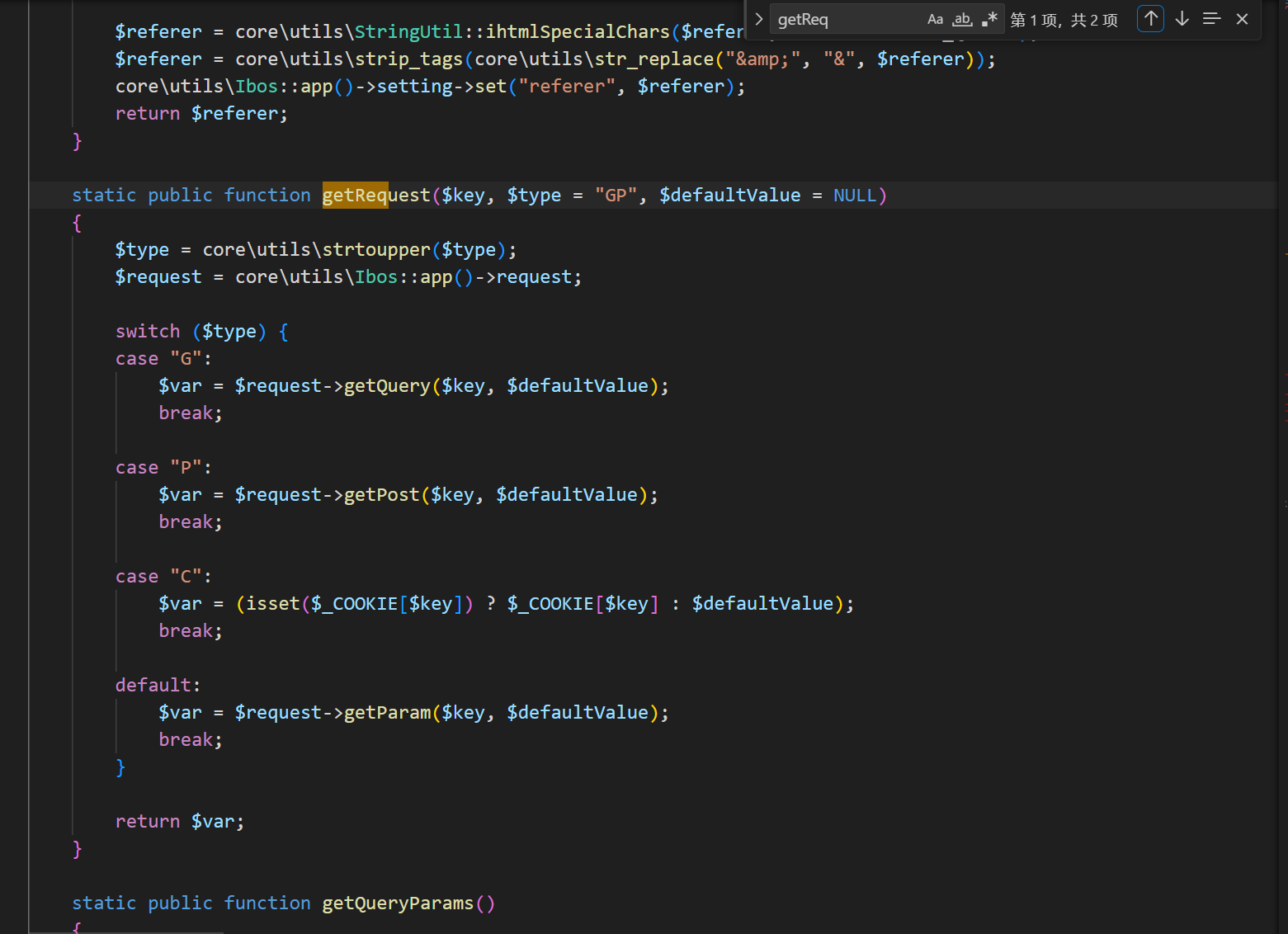
Task: Toggle Match Whole Word (ab) option
Action: 962,19
